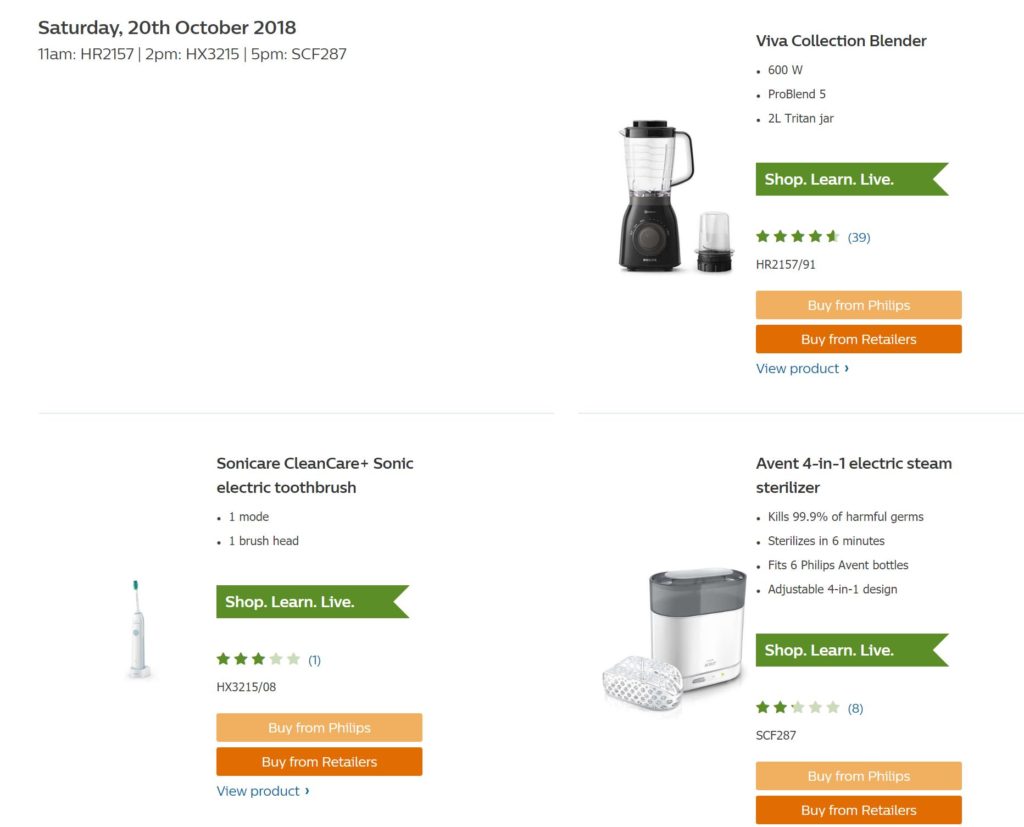
Task: Click Buy from Philips for the blender
Action: 858,305
